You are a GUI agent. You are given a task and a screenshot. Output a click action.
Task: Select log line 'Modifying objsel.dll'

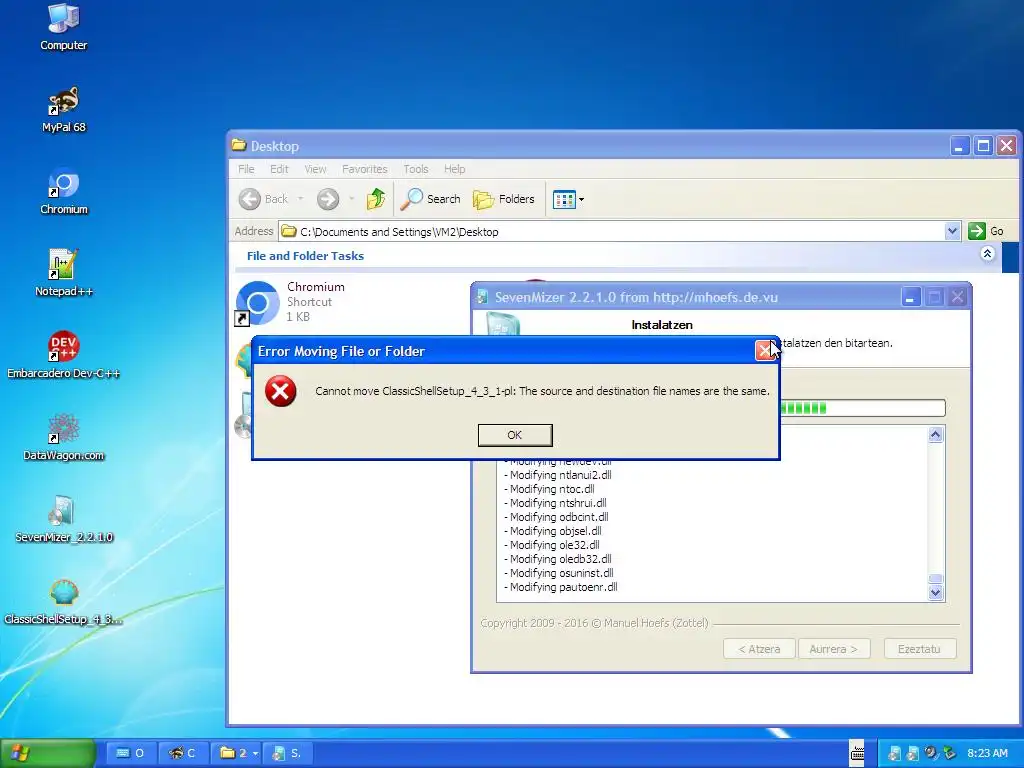tap(552, 531)
